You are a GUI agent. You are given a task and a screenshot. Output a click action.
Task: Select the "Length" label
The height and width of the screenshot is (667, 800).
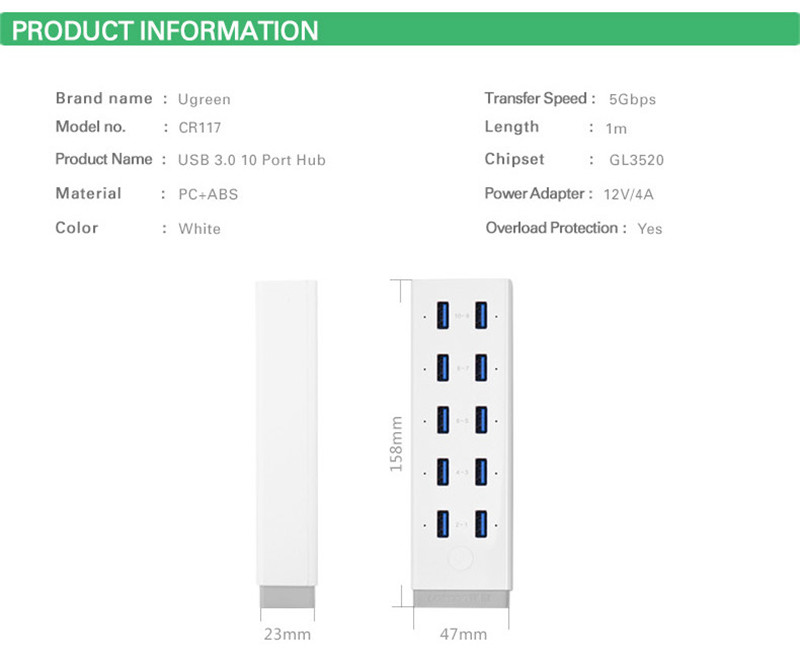click(x=512, y=127)
